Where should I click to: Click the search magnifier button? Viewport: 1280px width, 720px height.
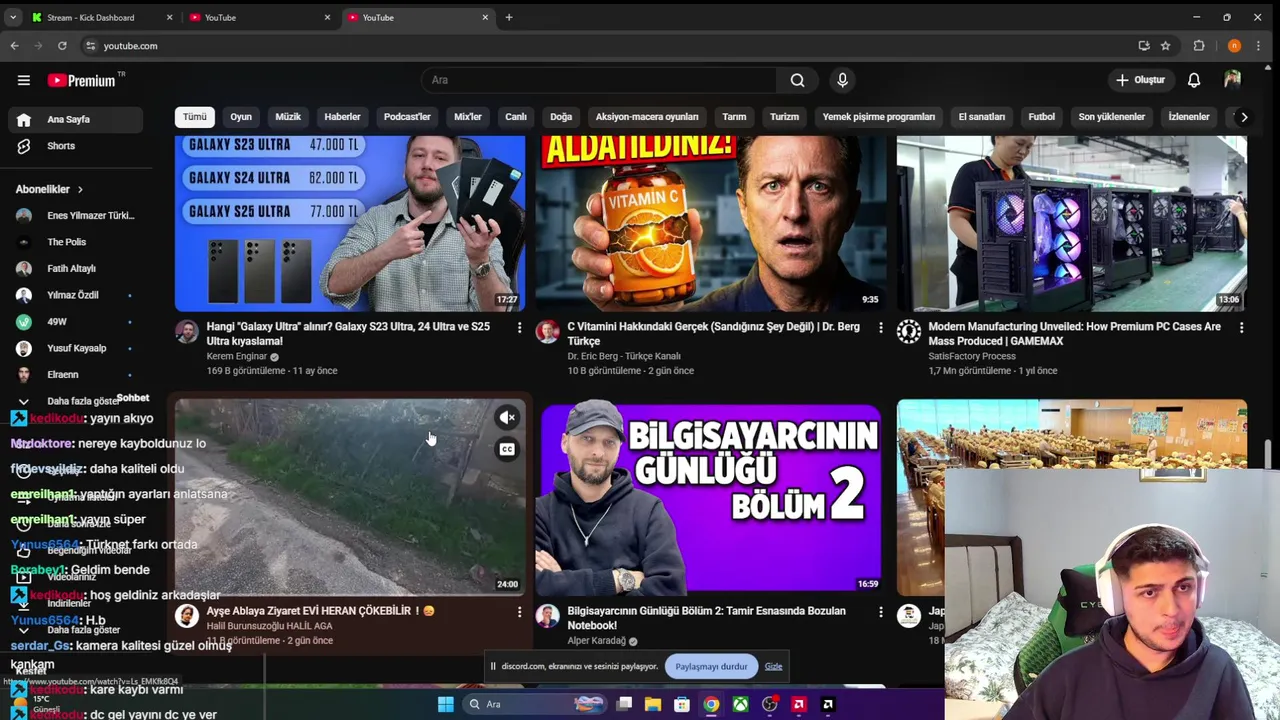point(797,80)
